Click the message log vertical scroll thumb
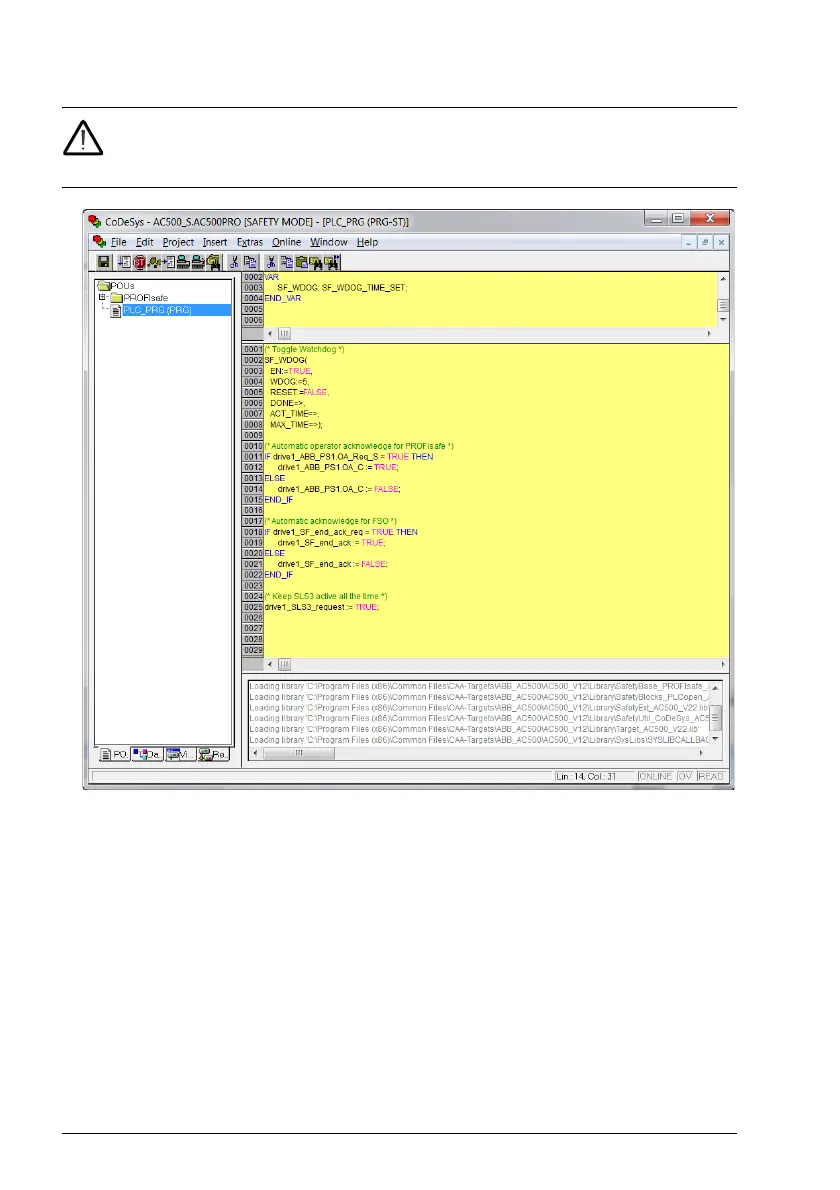This screenshot has height=1190, width=840. coord(715,717)
